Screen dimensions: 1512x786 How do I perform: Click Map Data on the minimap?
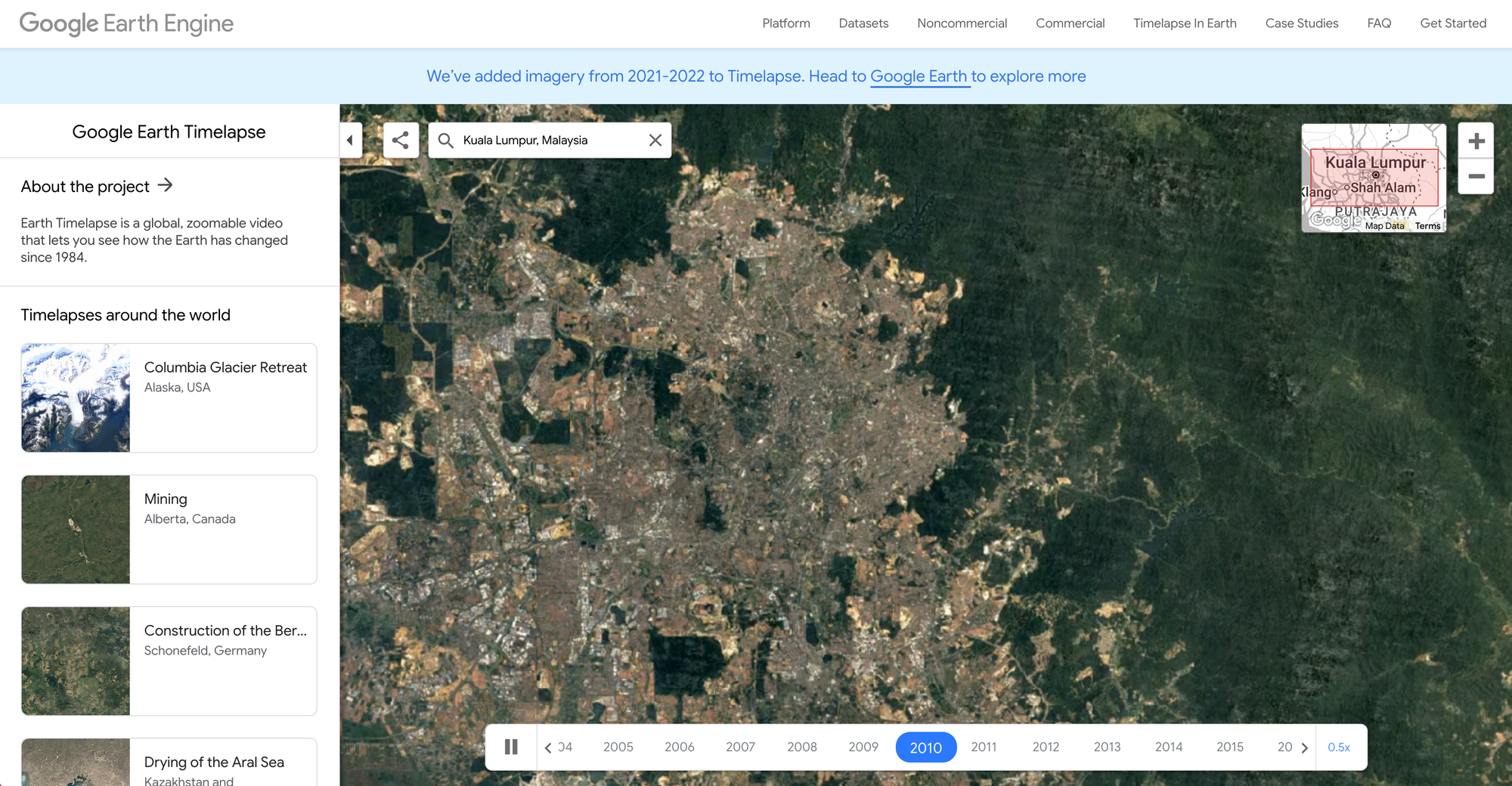click(x=1384, y=226)
